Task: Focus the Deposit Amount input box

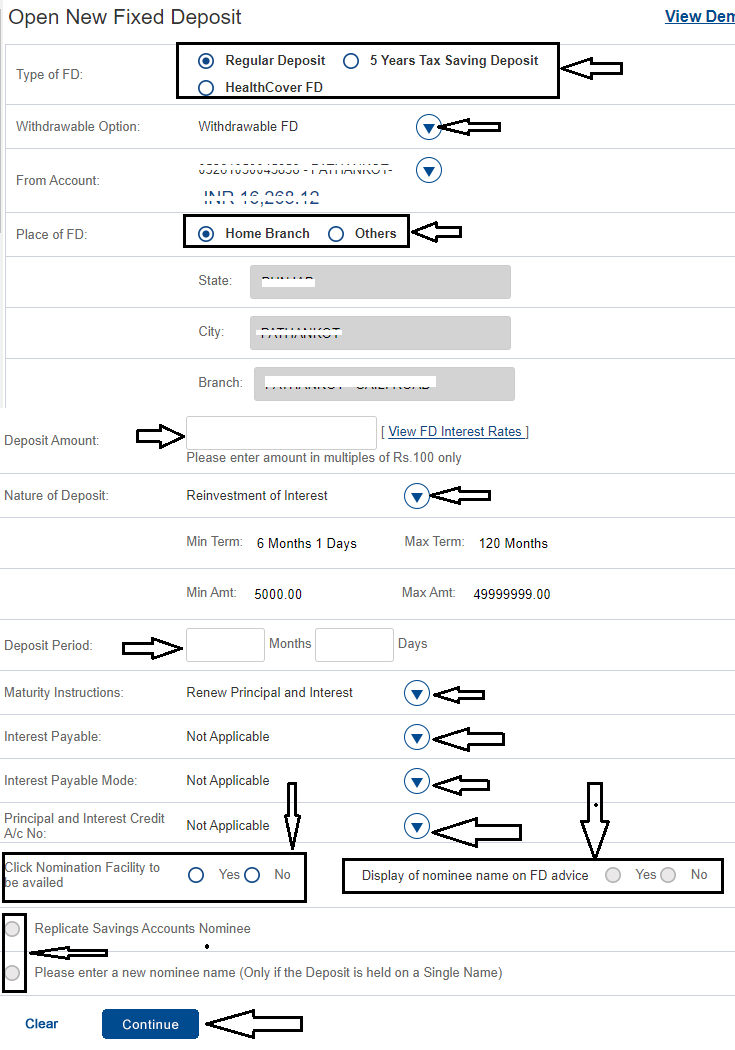Action: pos(281,433)
